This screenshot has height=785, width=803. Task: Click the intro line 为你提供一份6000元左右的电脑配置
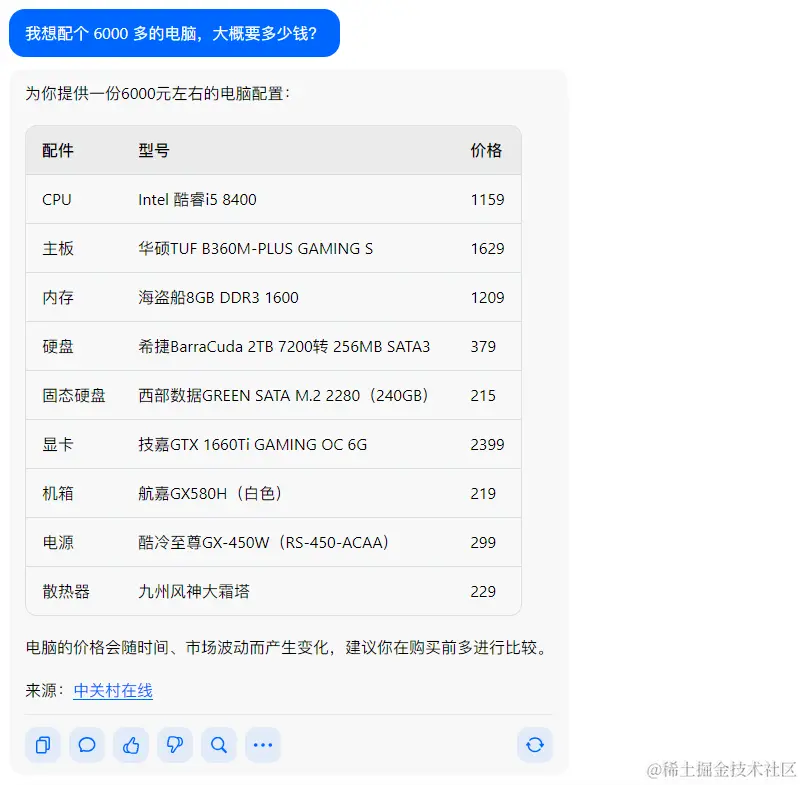click(157, 94)
